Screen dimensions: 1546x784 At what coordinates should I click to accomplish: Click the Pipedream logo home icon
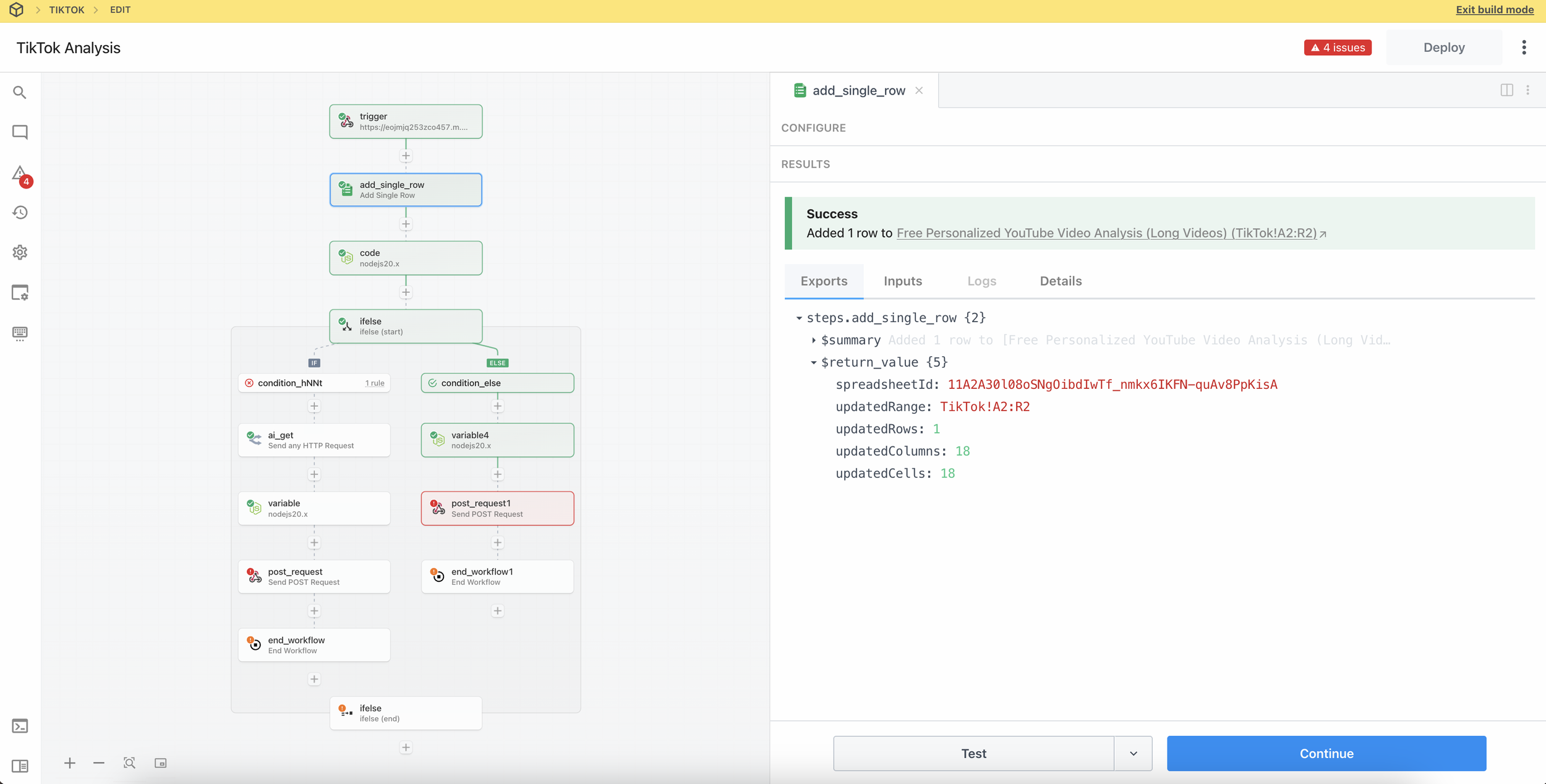click(x=17, y=10)
